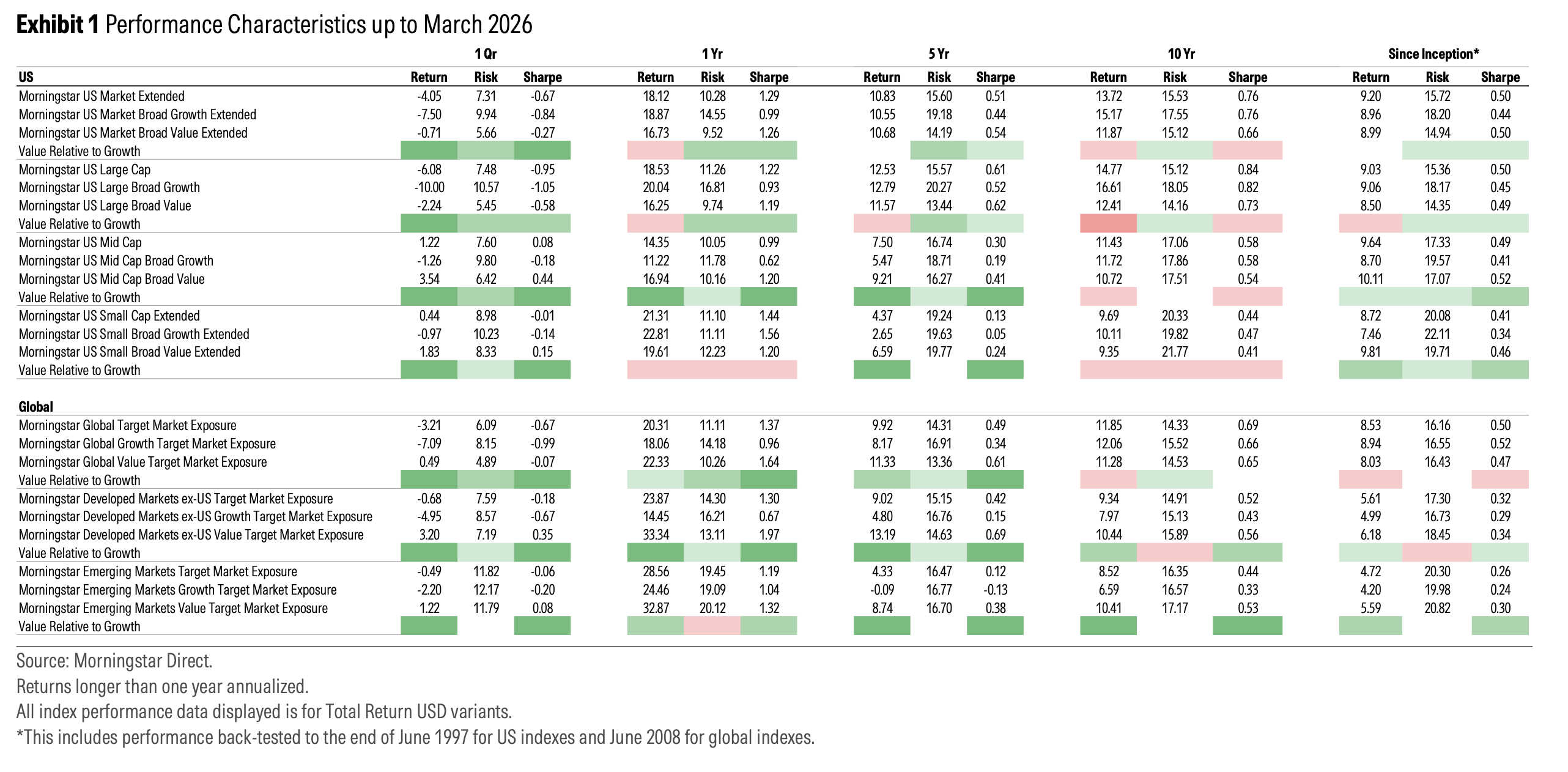Viewport: 1568px width, 772px height.
Task: Click the "Source: Morningstar Direct." note
Action: tap(114, 661)
